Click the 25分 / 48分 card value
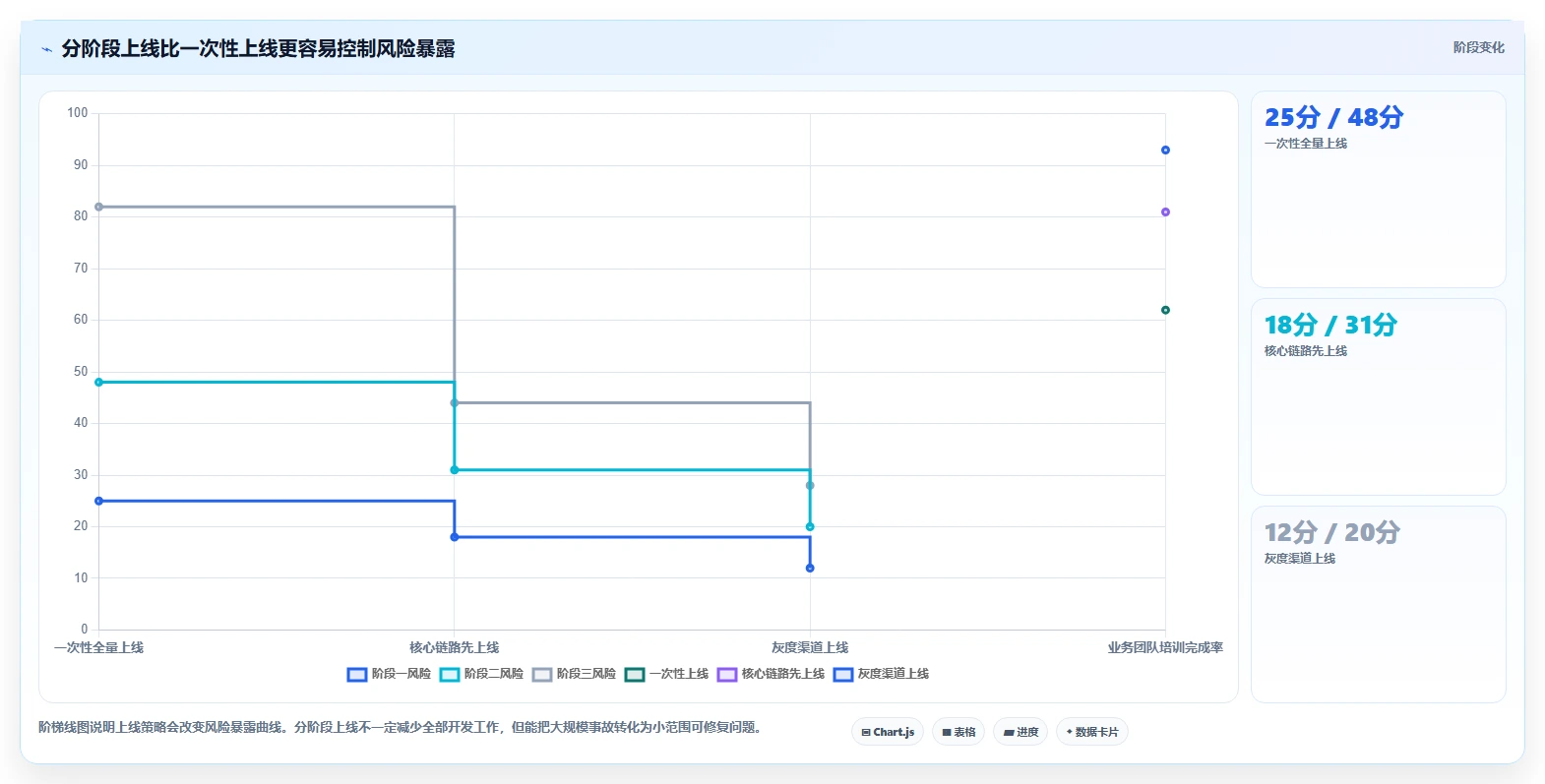Viewport: 1545px width, 784px height. [x=1333, y=117]
